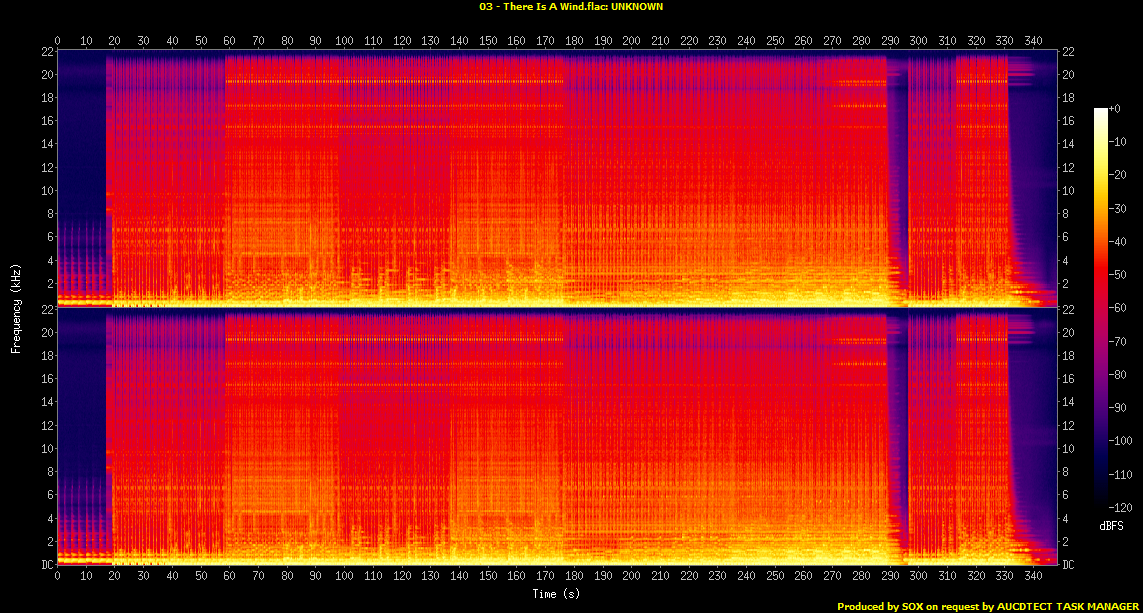The width and height of the screenshot is (1143, 613).
Task: Click the '200' tick on top time axis
Action: [632, 41]
